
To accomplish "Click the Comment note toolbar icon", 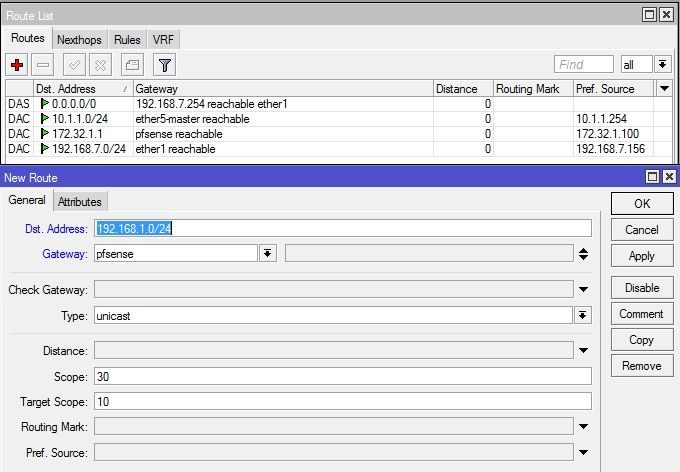I will pyautogui.click(x=132, y=65).
